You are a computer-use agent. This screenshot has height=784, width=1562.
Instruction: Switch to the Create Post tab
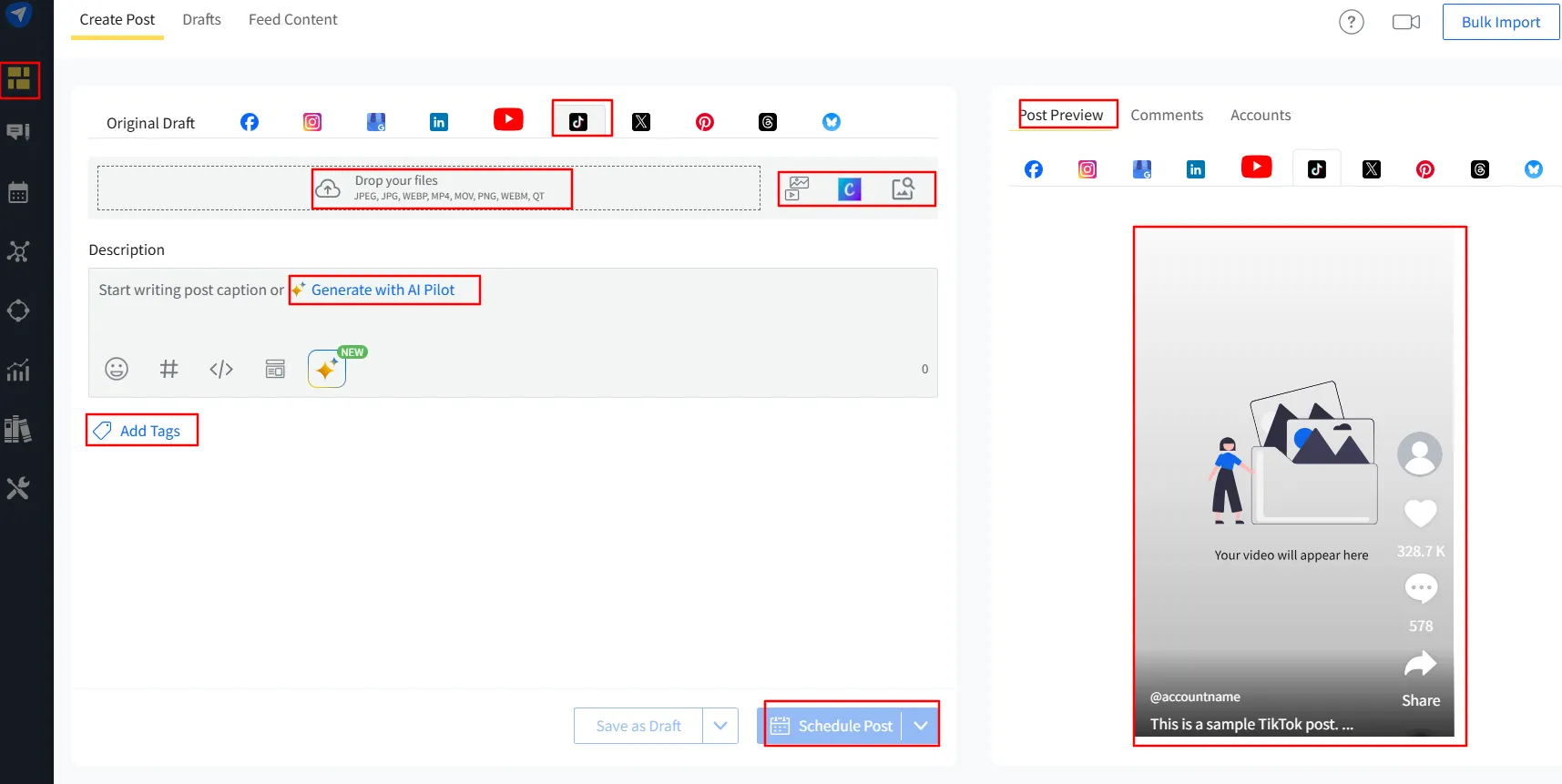pyautogui.click(x=117, y=19)
